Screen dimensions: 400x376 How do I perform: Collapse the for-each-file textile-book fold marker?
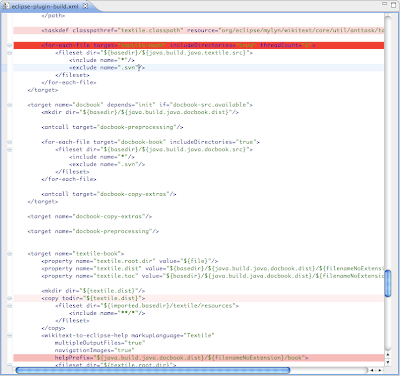[10, 45]
